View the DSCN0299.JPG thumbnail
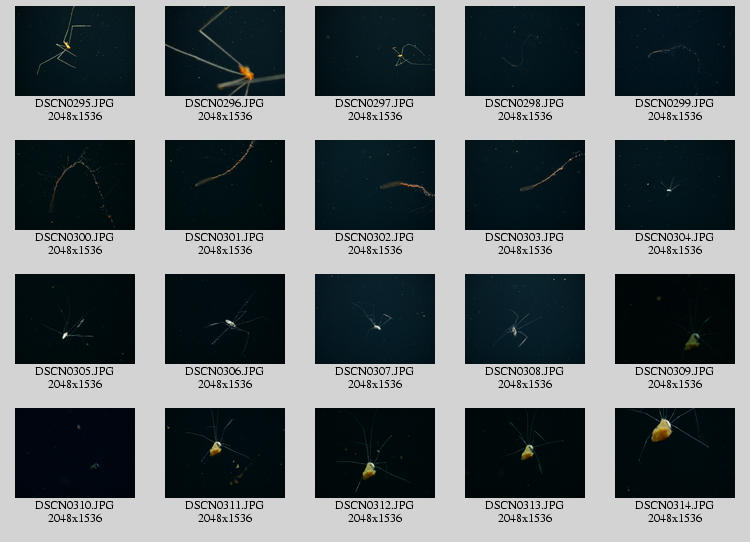750x542 pixels. 675,51
